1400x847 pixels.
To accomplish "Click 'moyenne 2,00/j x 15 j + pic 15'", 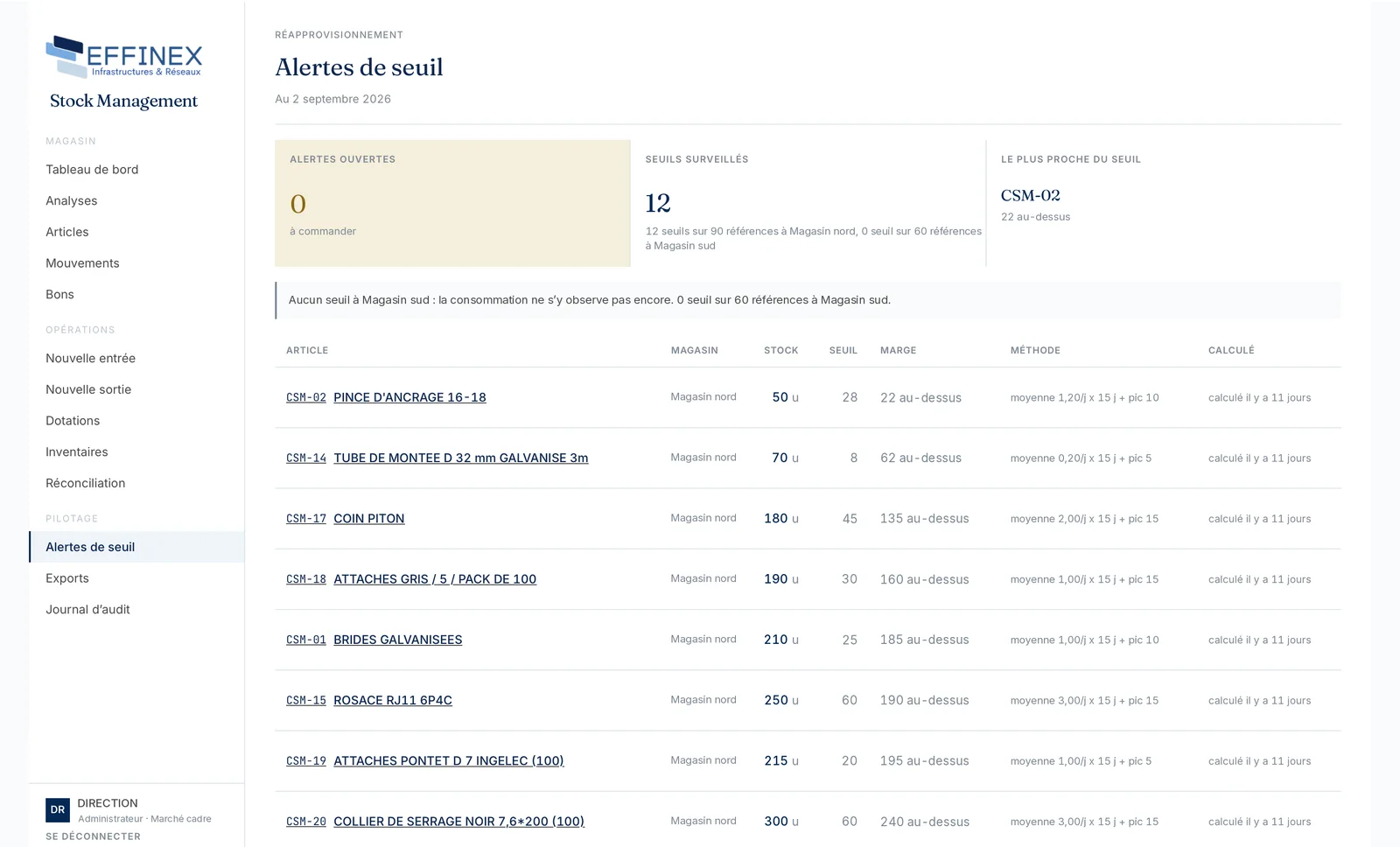I will (x=1084, y=519).
